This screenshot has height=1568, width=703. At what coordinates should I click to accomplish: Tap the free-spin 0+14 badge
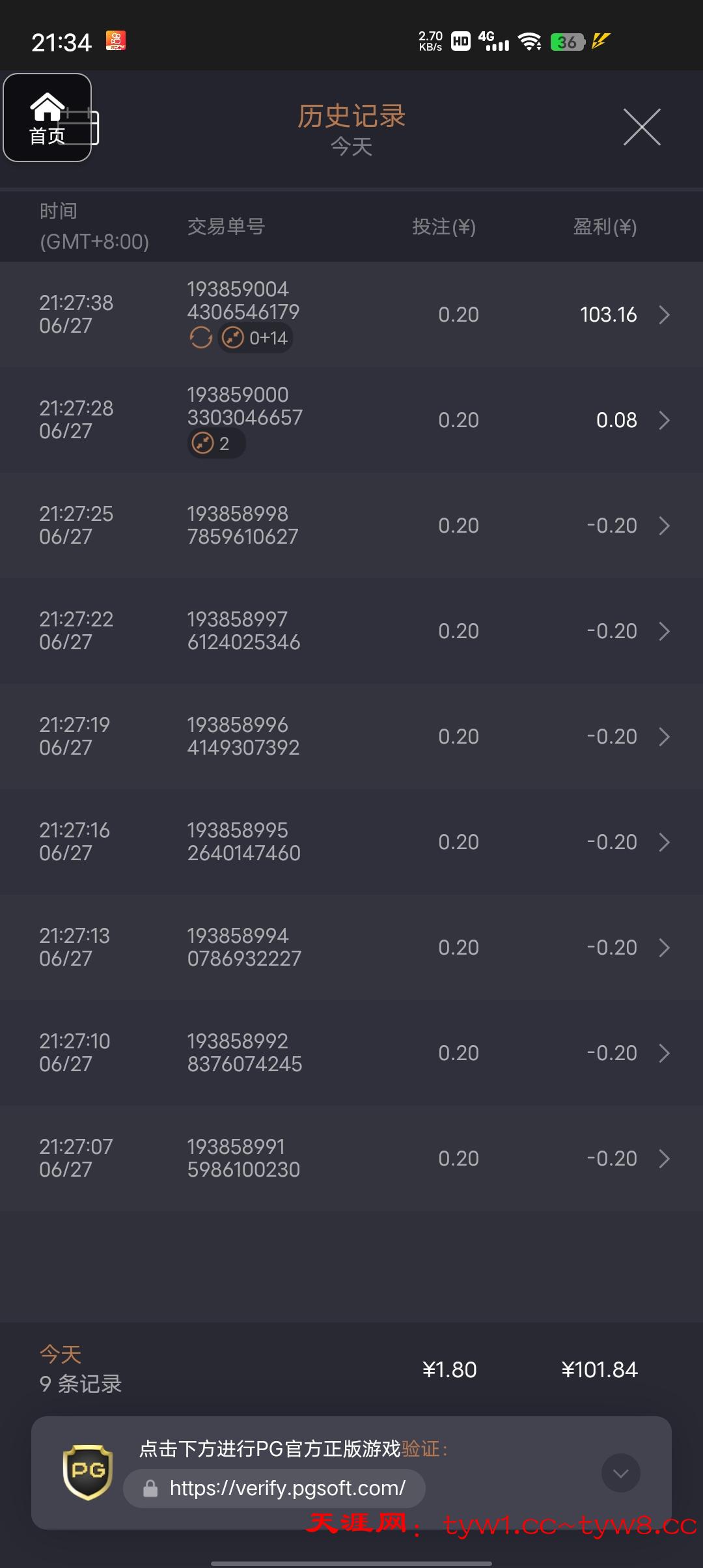click(x=256, y=338)
